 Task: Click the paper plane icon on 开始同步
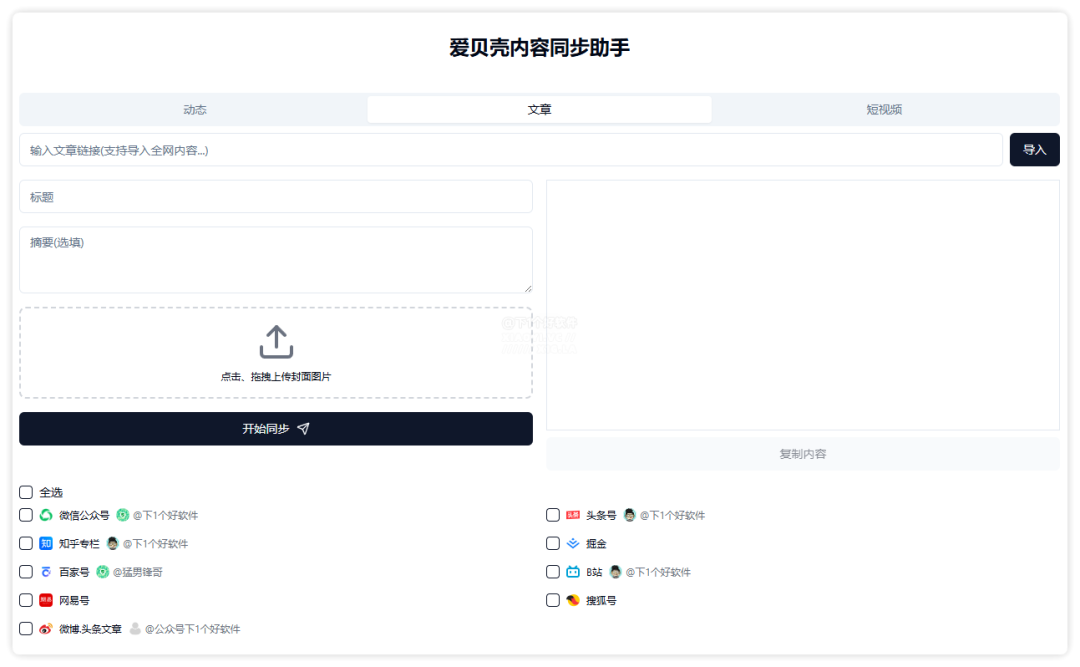click(x=303, y=429)
